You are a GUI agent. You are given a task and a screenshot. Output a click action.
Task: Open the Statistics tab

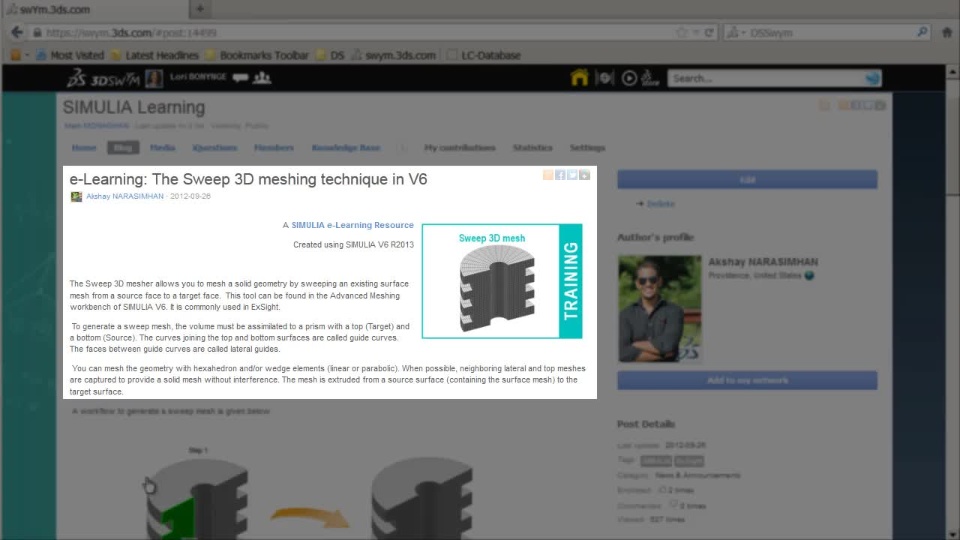[x=533, y=148]
